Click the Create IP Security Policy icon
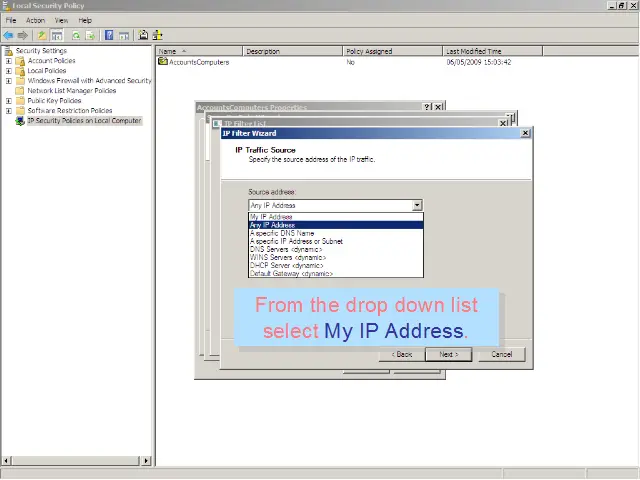 click(x=143, y=35)
